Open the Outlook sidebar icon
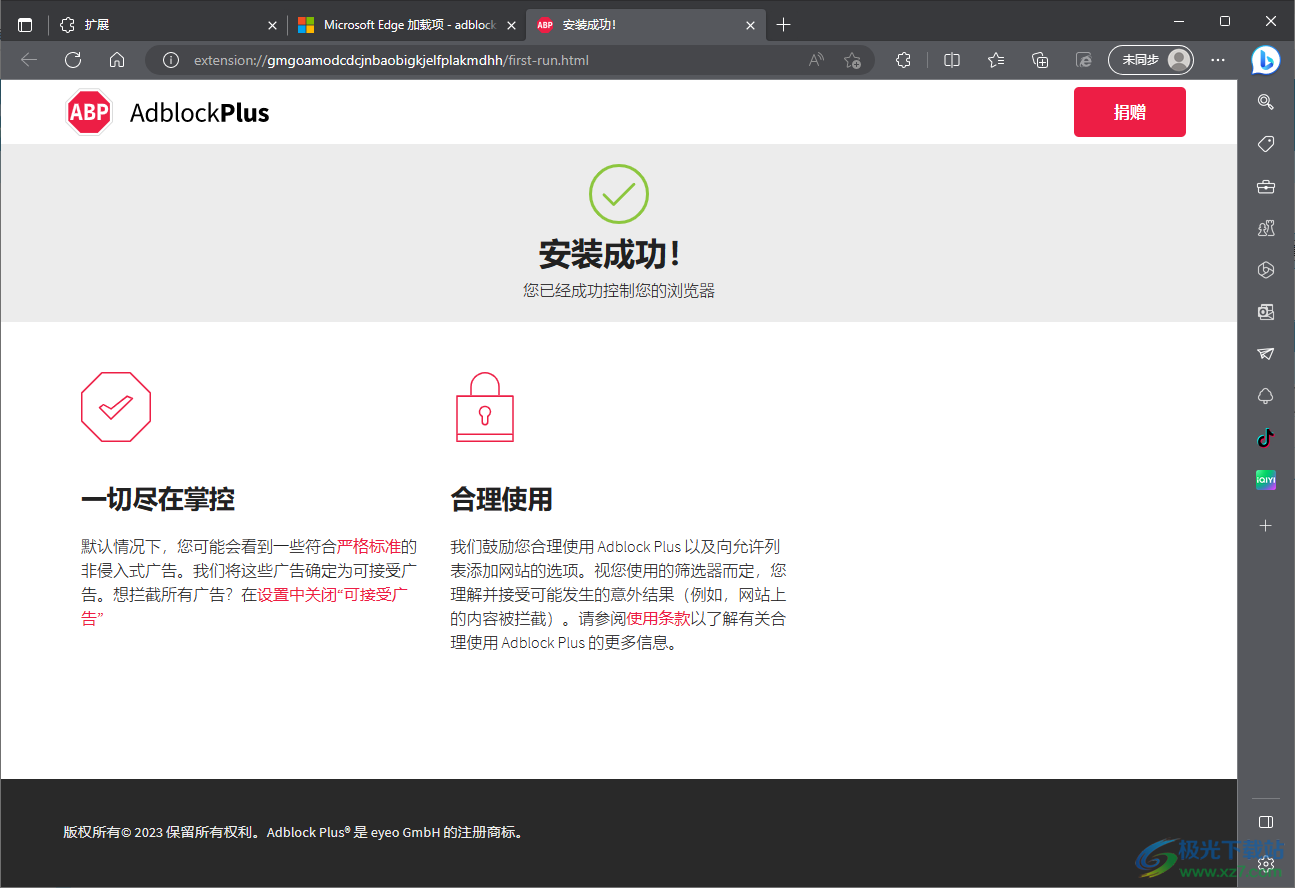 (x=1266, y=312)
